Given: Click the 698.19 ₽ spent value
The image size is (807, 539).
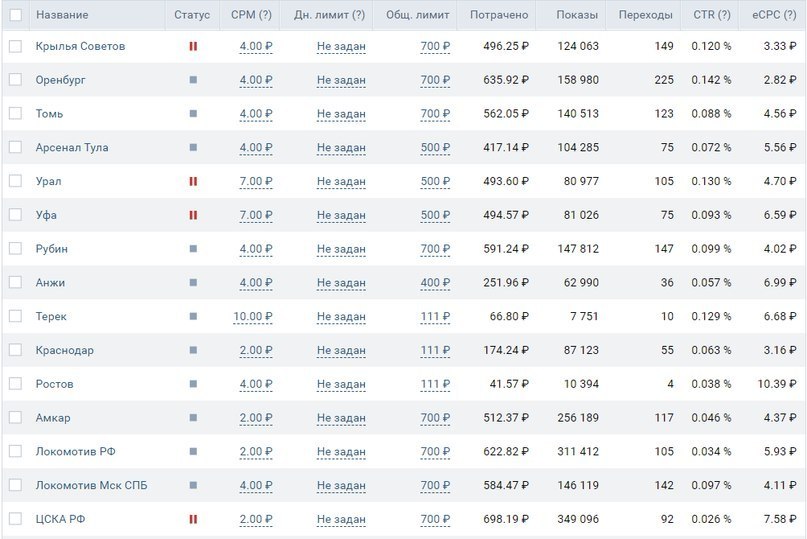Looking at the screenshot, I should [506, 519].
